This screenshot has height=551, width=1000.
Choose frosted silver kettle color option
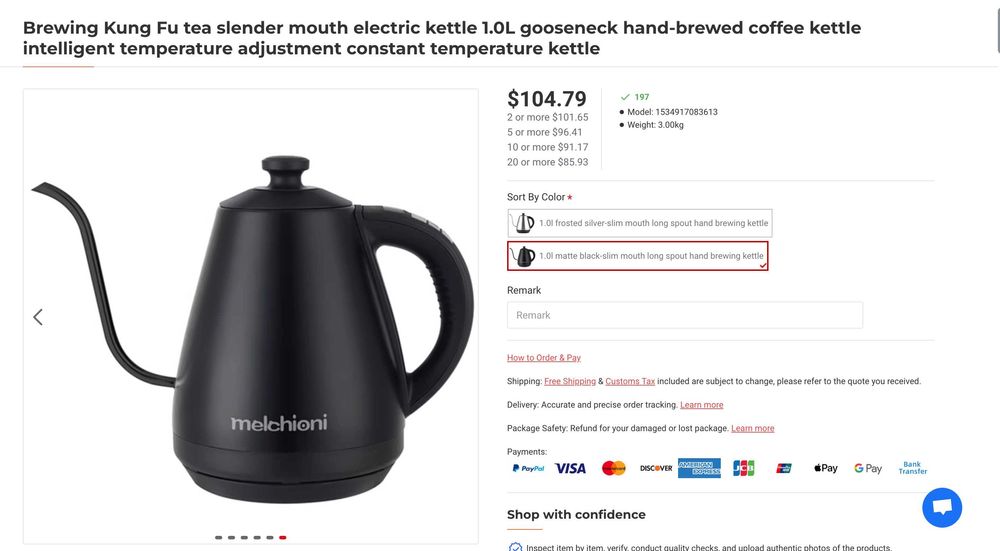pyautogui.click(x=640, y=223)
